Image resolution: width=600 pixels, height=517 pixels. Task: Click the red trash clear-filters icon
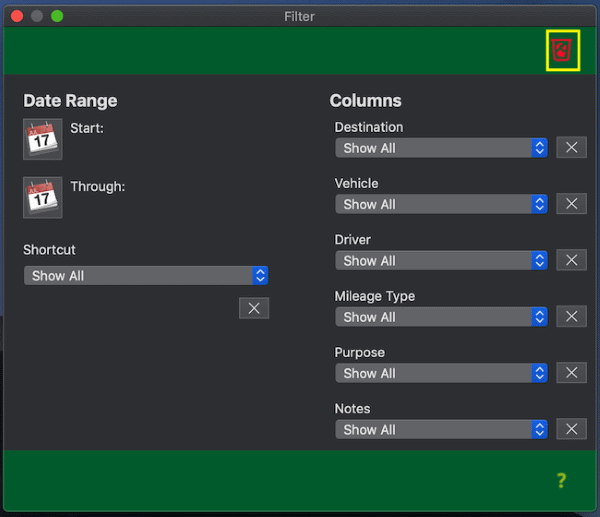point(562,49)
